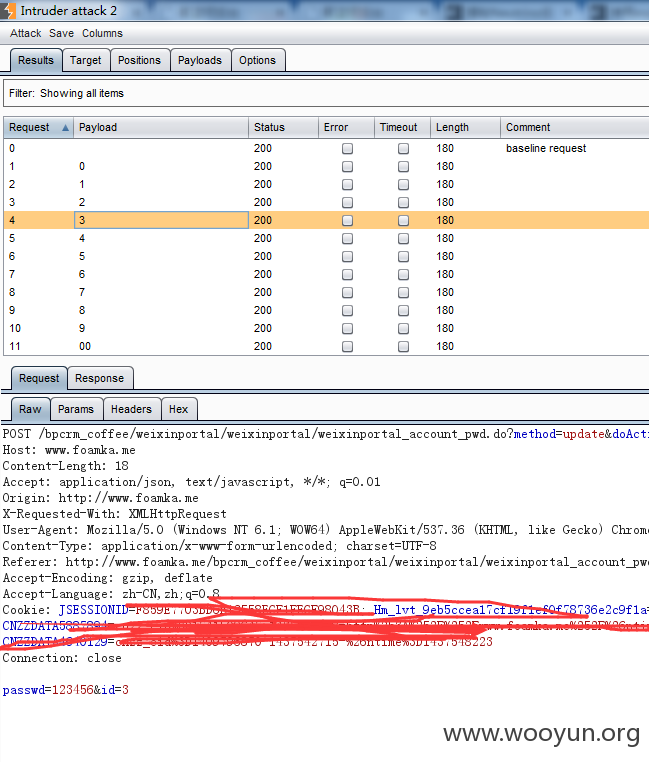The width and height of the screenshot is (649, 762).
Task: Toggle Timeout checkbox for request 9
Action: (403, 311)
